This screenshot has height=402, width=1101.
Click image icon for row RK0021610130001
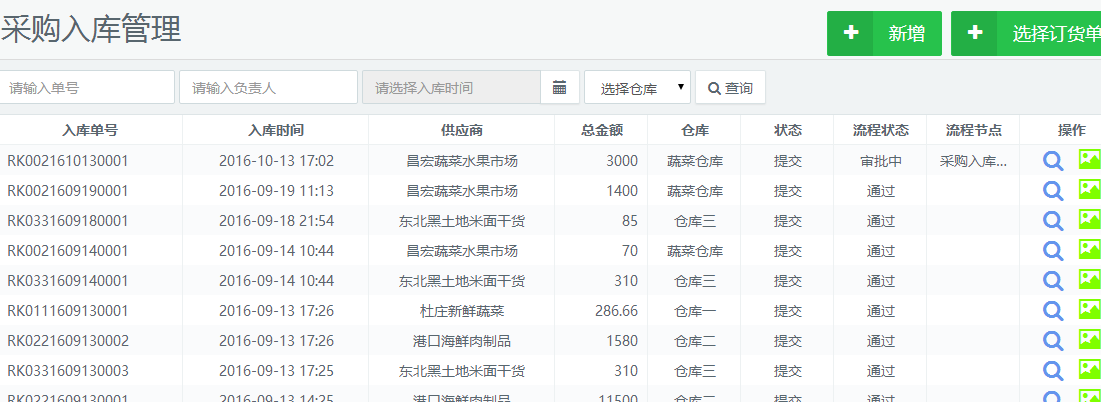(1089, 160)
